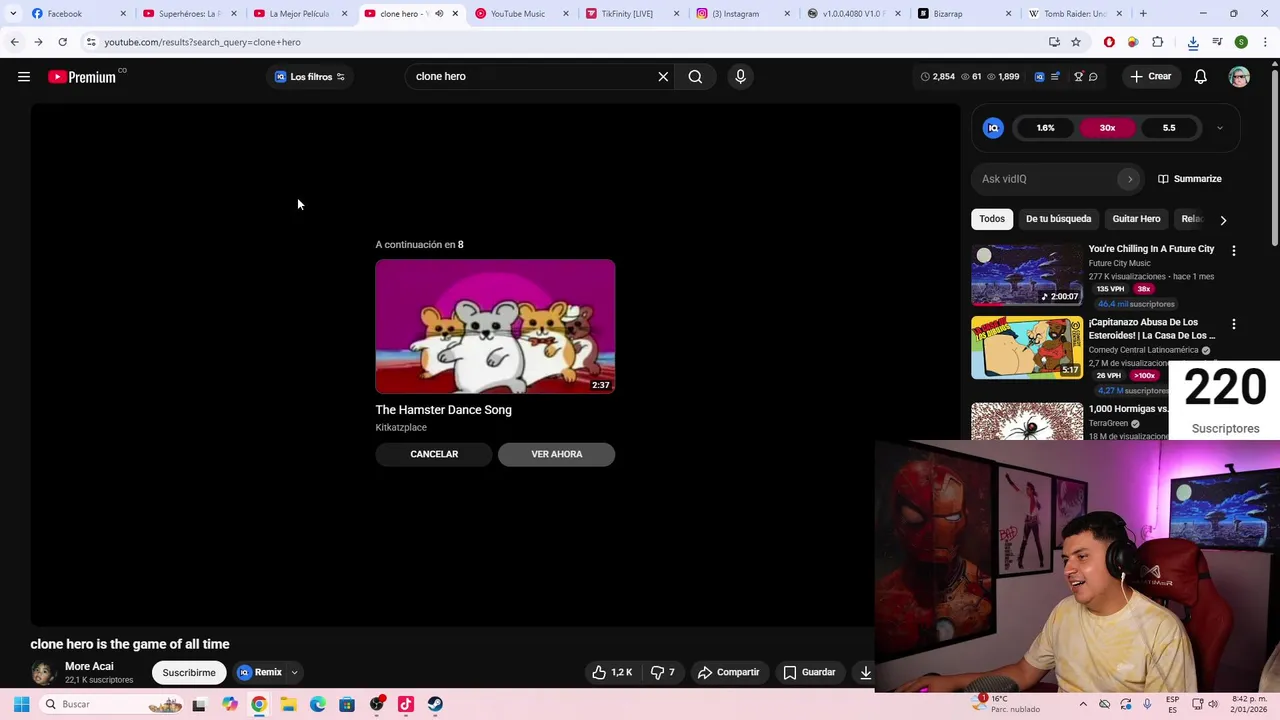Open Chrome Downloads arrow icon
The image size is (1280, 720).
pyautogui.click(x=1193, y=42)
